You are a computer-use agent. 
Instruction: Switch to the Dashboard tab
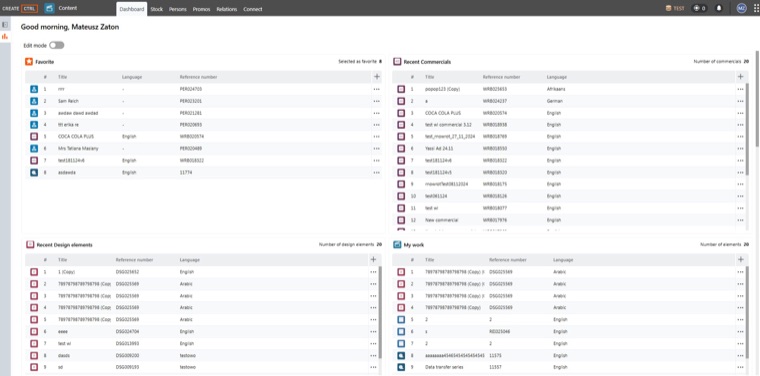(x=132, y=9)
